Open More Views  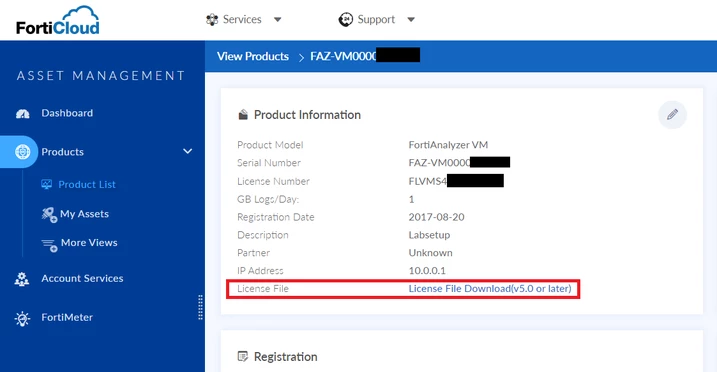[x=89, y=243]
